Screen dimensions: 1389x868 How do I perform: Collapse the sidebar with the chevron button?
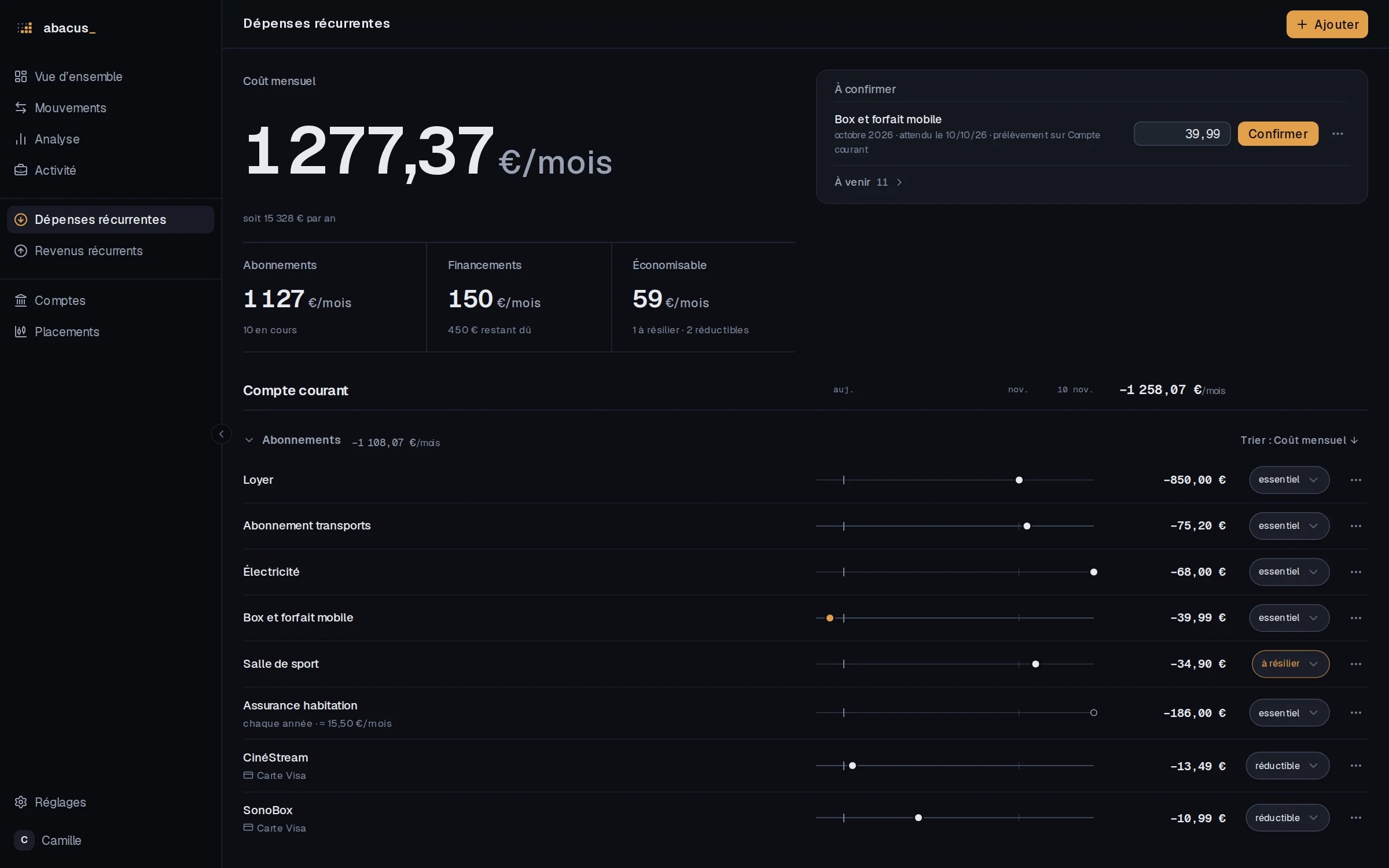[221, 434]
